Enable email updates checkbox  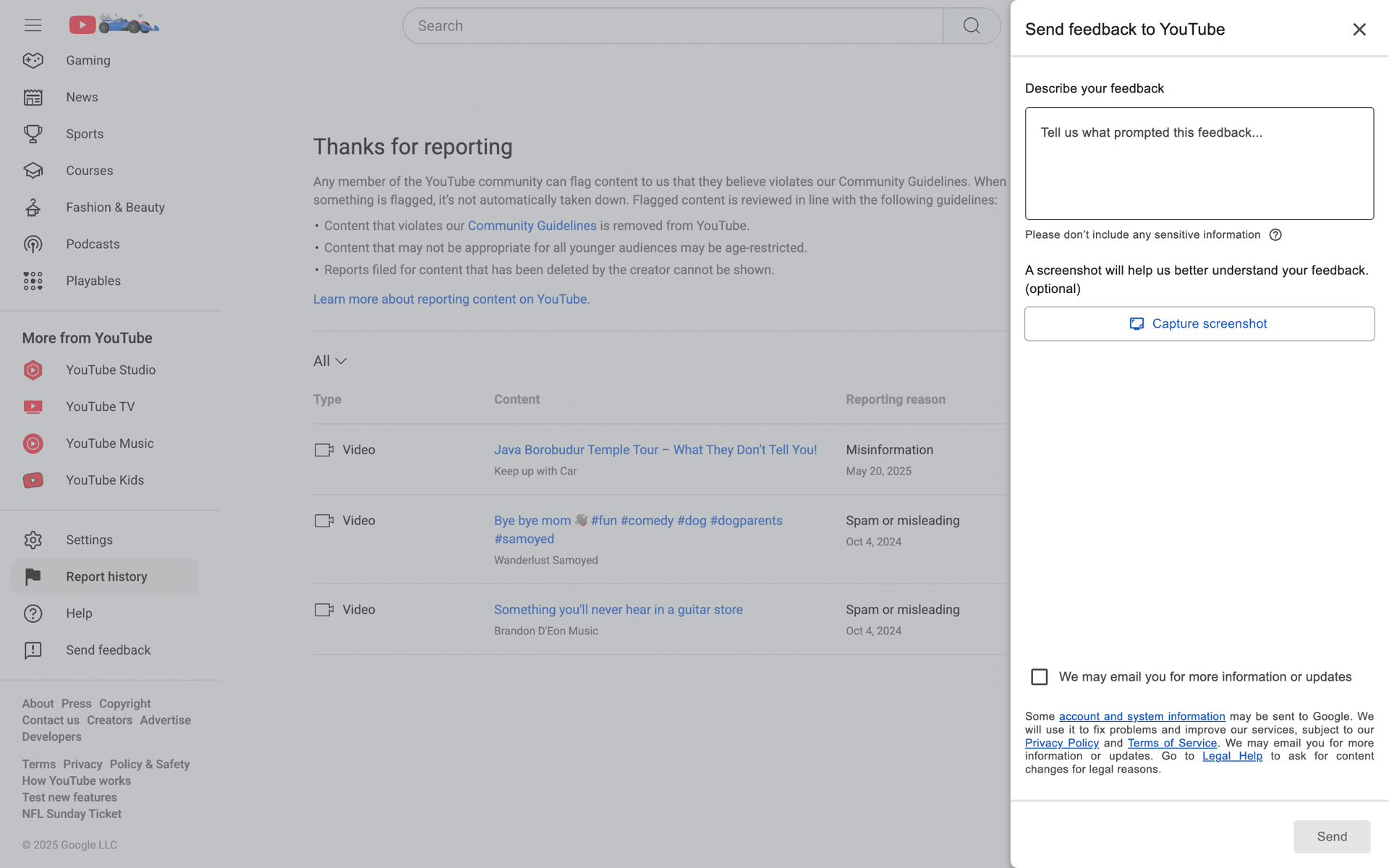tap(1039, 677)
